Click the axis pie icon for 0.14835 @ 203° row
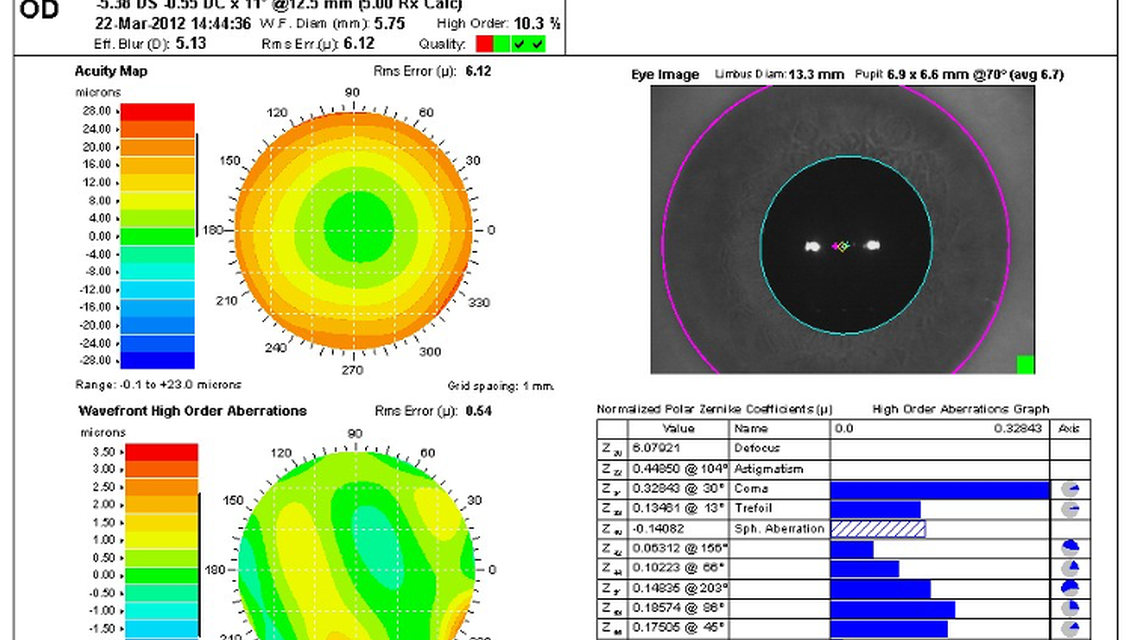The width and height of the screenshot is (1138, 640). (x=1070, y=588)
